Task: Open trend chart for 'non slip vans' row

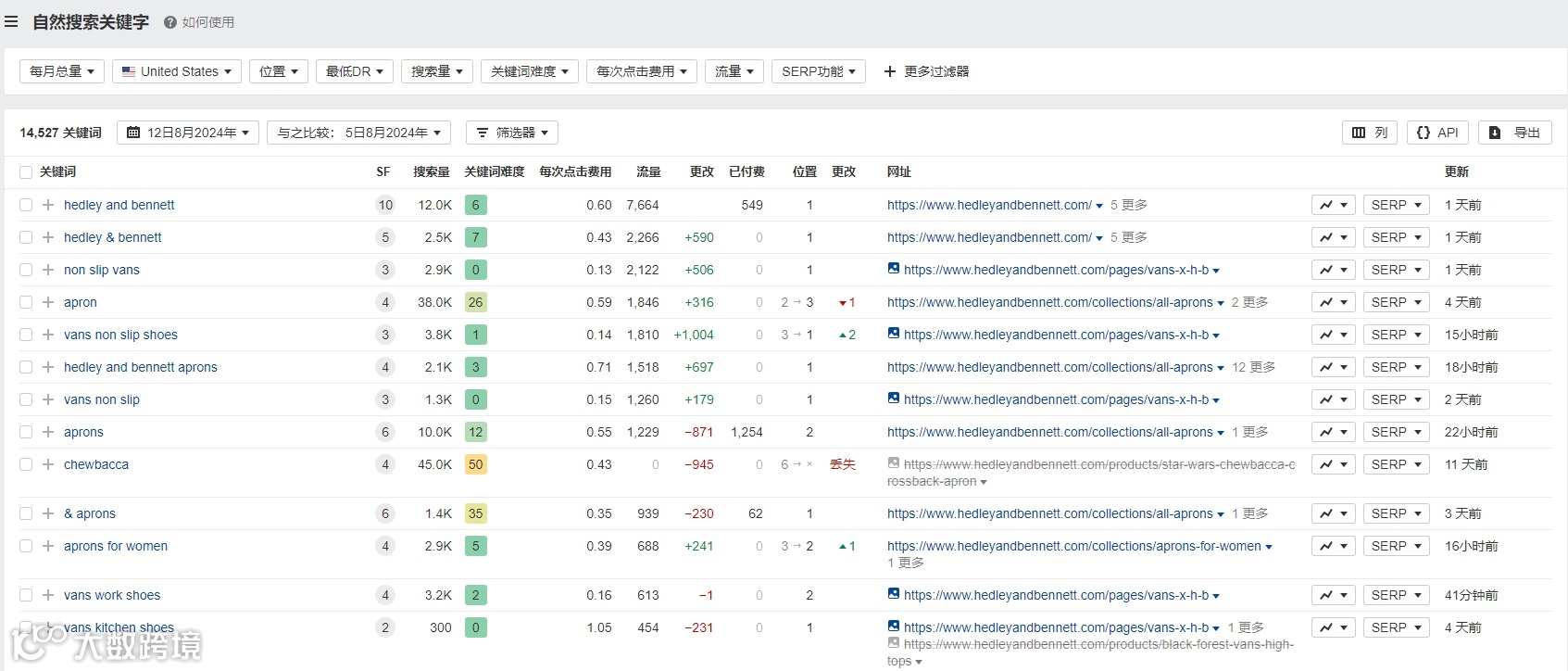Action: (1334, 270)
